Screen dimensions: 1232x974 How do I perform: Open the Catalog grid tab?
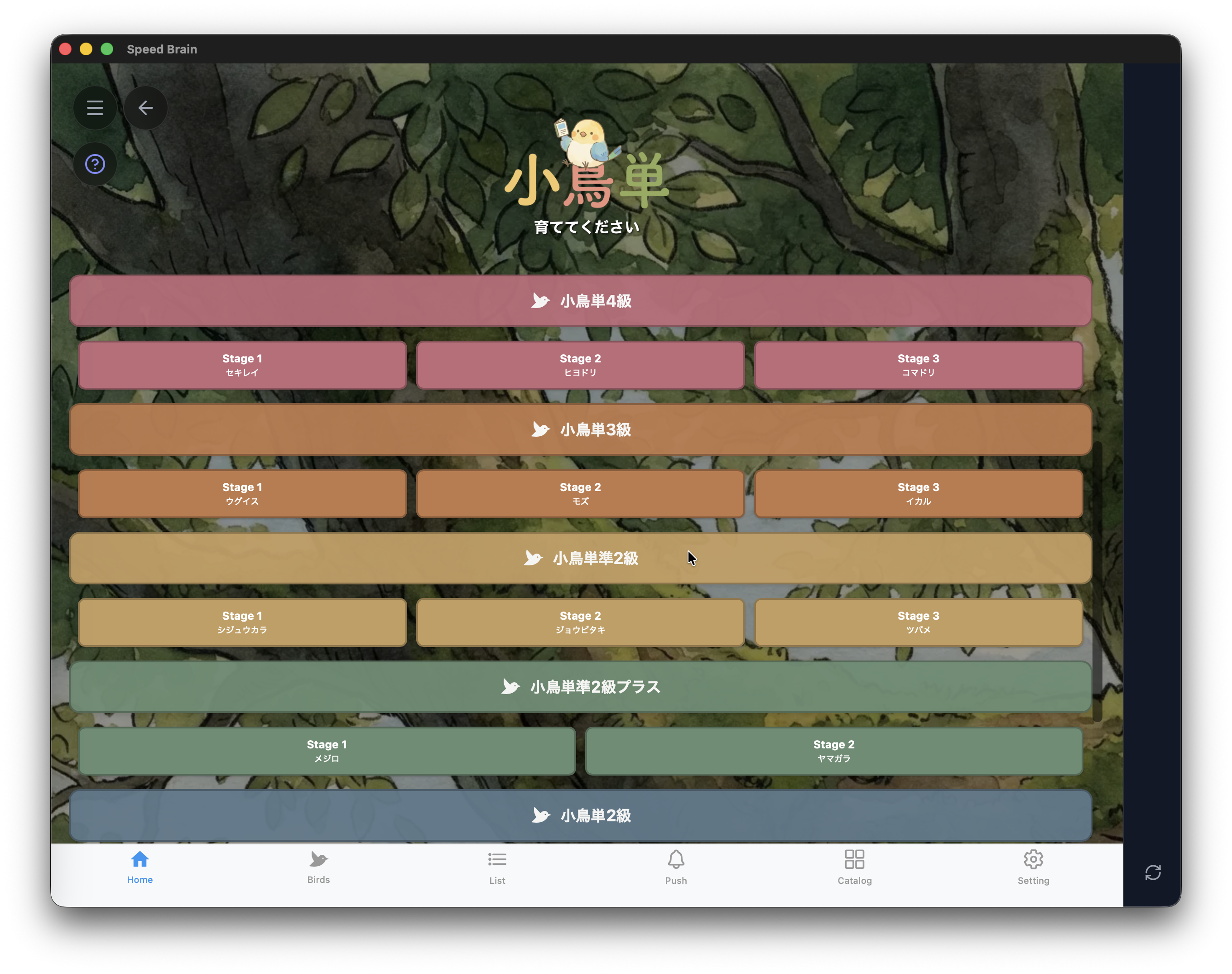(854, 867)
